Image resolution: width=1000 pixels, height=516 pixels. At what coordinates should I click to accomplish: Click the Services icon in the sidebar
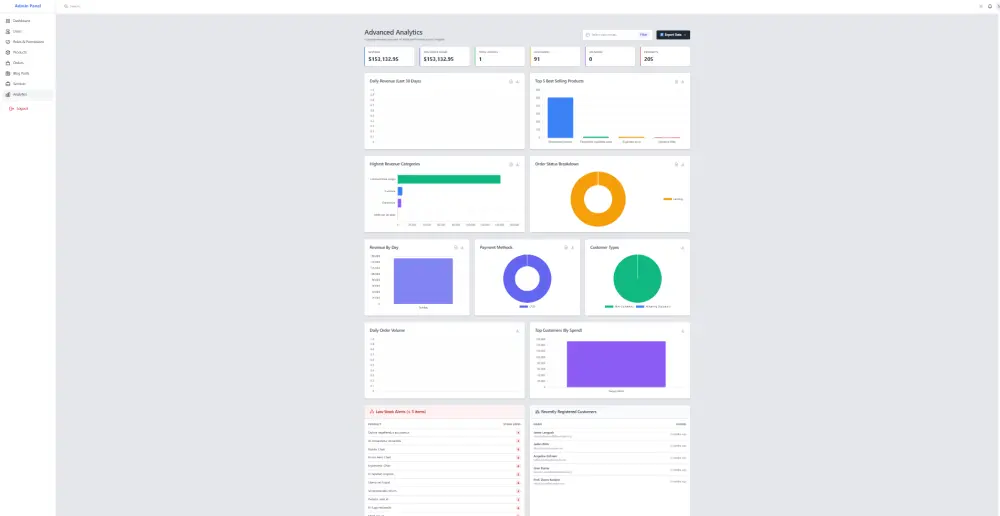pyautogui.click(x=8, y=84)
